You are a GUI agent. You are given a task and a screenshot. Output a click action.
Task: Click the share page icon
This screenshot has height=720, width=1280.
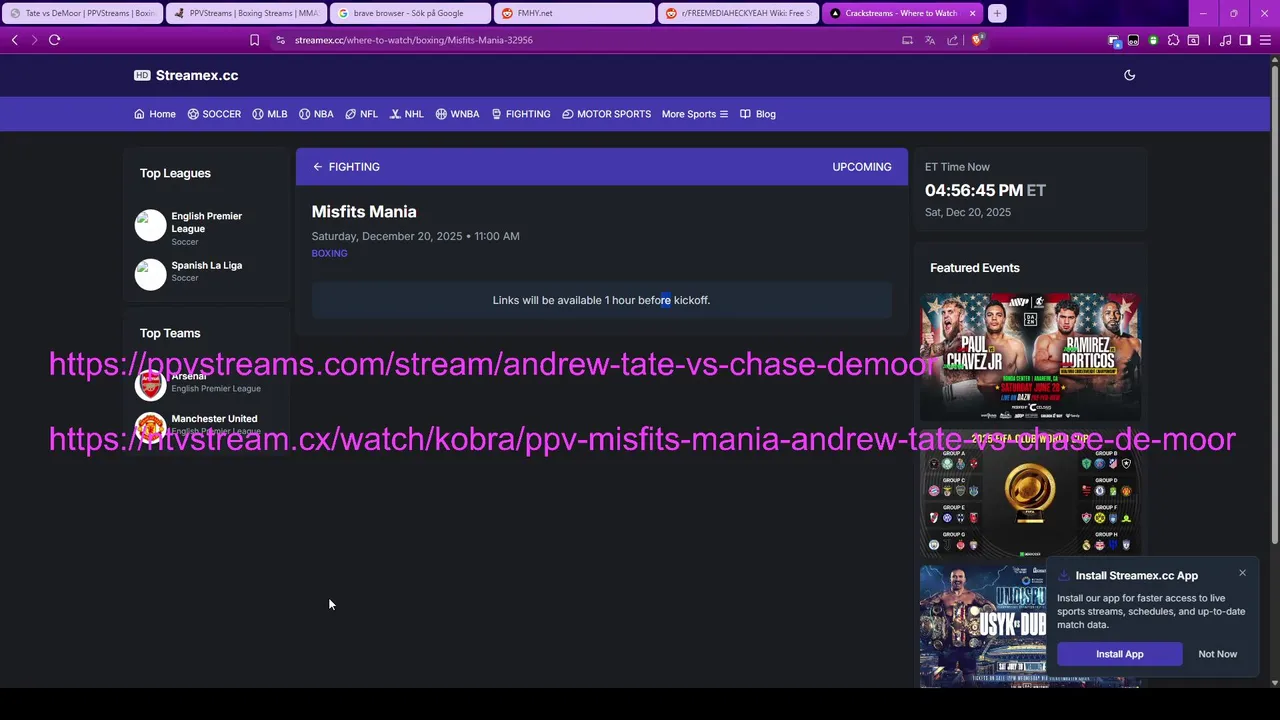click(952, 40)
